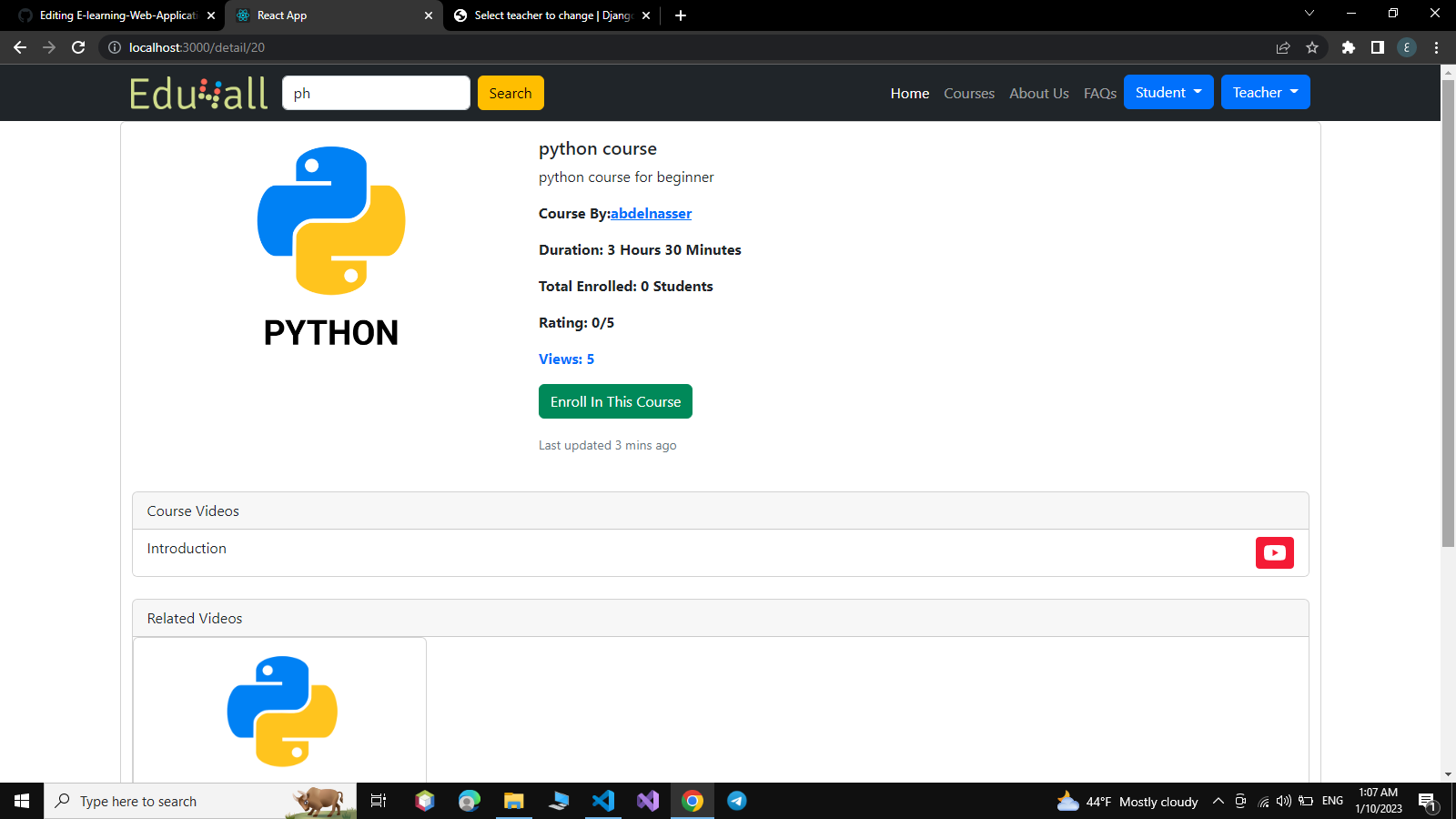Click the Enroll In This Course button
This screenshot has width=1456, height=819.
coord(615,401)
